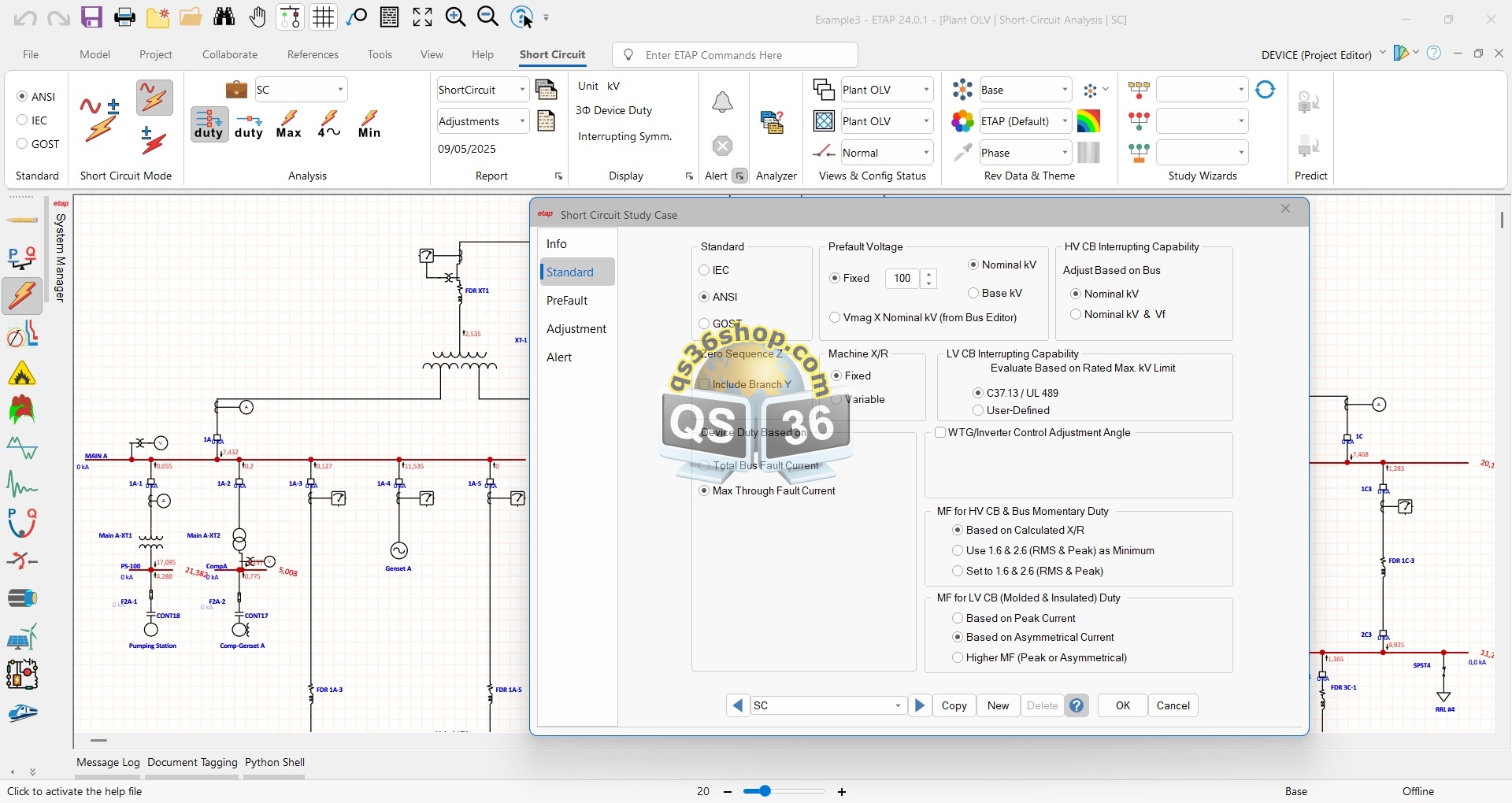Image resolution: width=1512 pixels, height=803 pixels.
Task: Switch to the Adjustment dialog page
Action: (577, 329)
